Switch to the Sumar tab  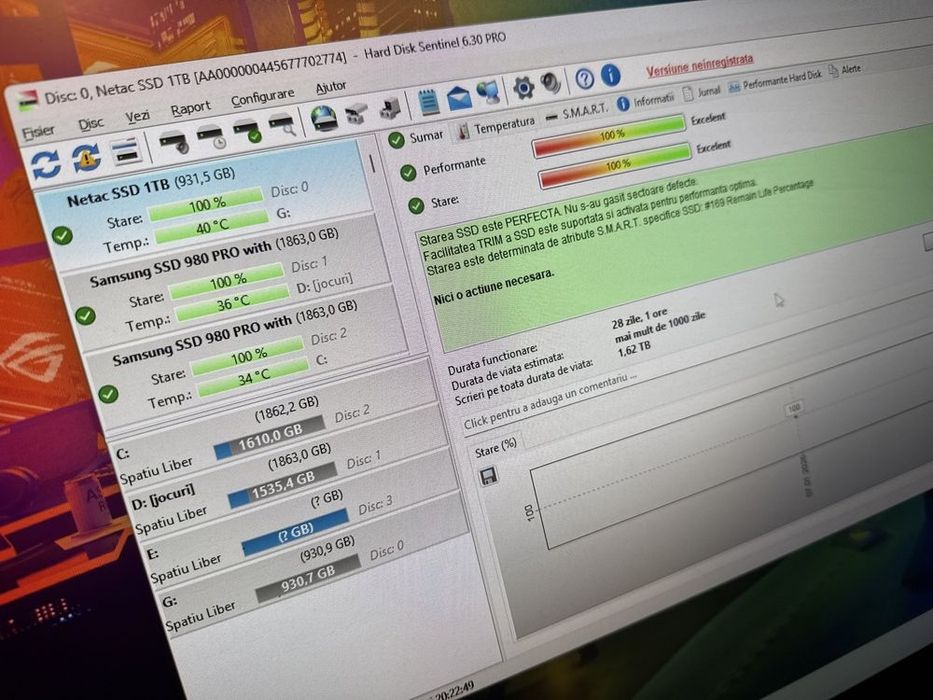click(416, 138)
